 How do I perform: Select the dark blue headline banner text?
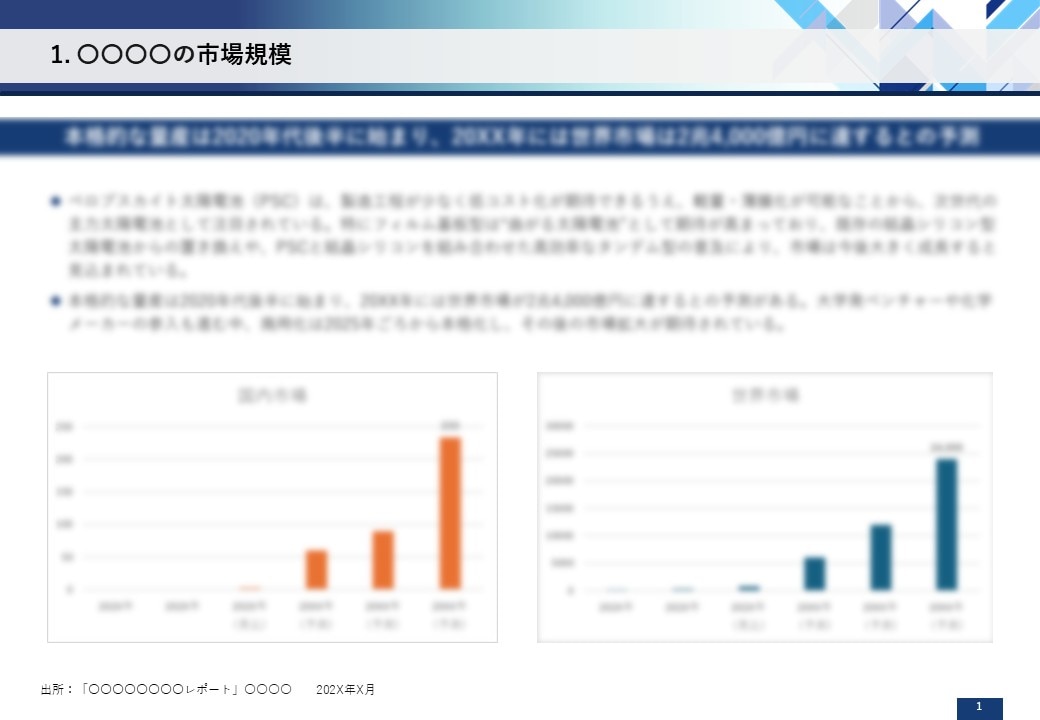pos(520,137)
